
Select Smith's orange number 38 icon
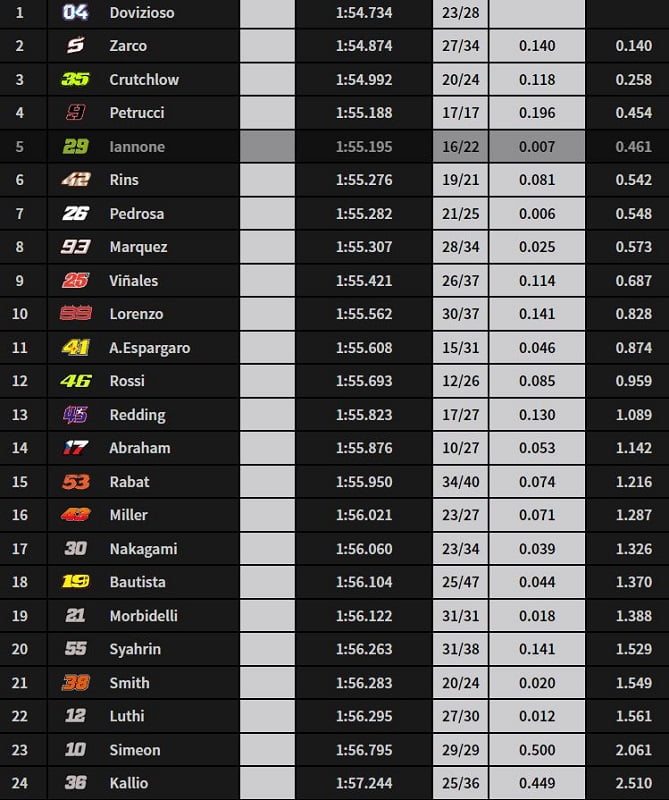coord(75,683)
